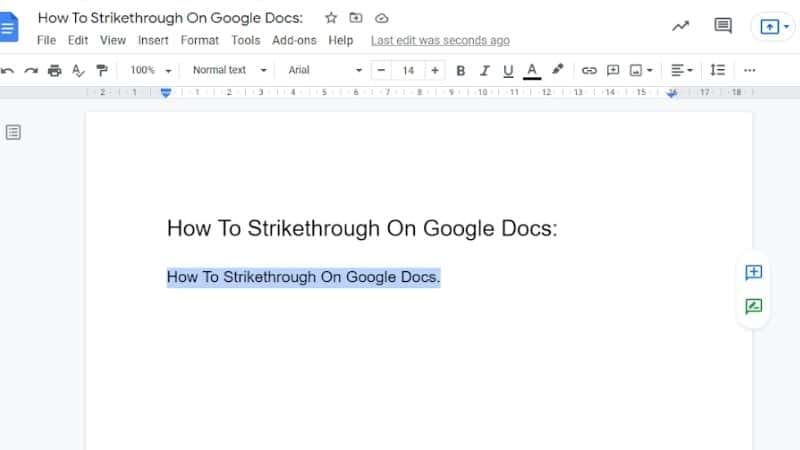This screenshot has height=450, width=800.
Task: Toggle underline formatting
Action: (x=508, y=70)
